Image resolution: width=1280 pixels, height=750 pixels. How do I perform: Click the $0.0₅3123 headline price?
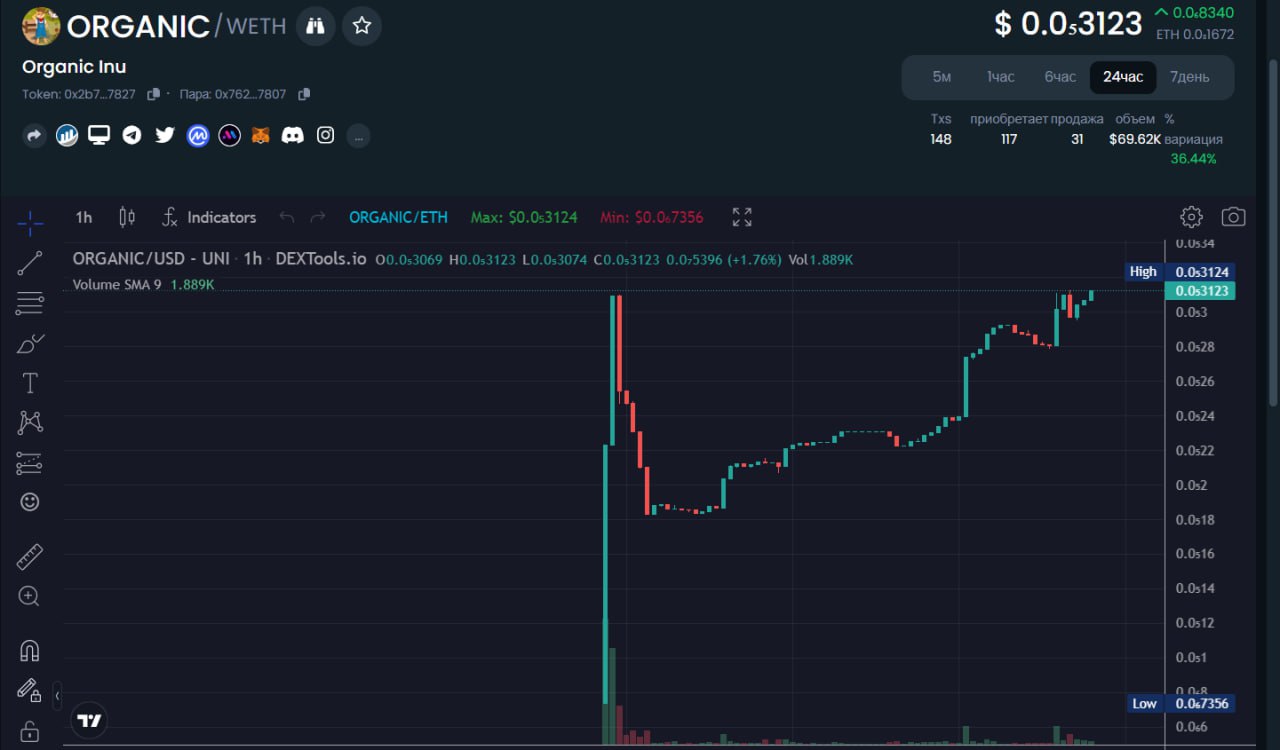click(x=1068, y=23)
